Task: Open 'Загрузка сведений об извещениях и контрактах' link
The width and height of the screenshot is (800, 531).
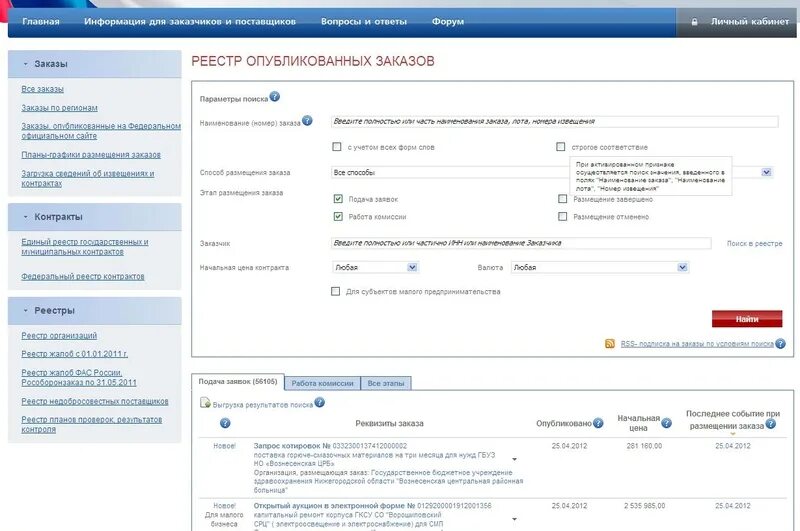Action: coord(87,178)
